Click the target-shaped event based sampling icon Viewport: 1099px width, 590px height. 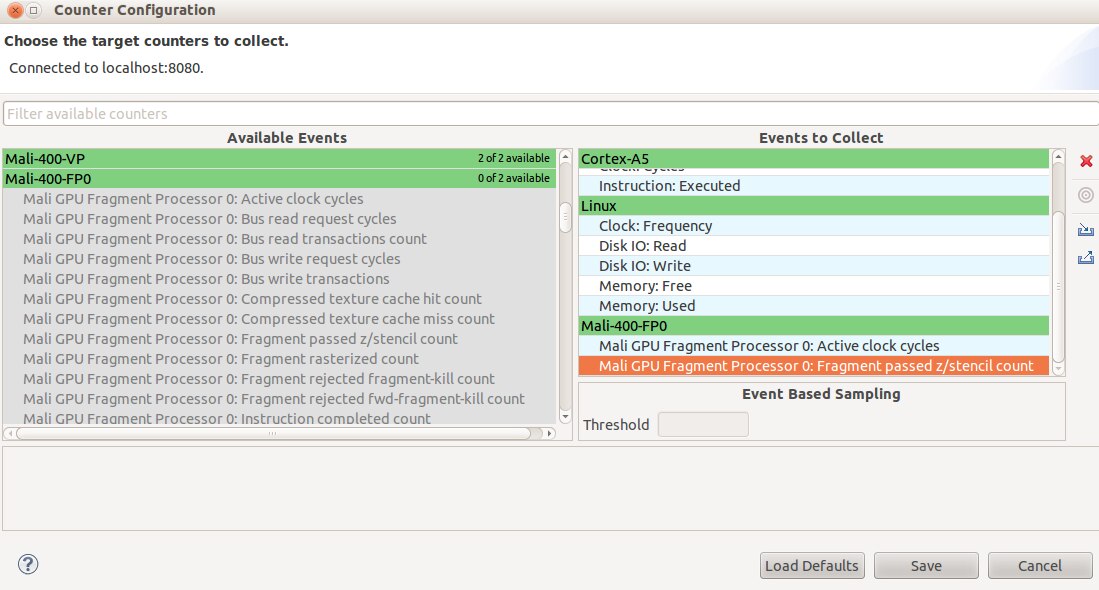click(1086, 195)
